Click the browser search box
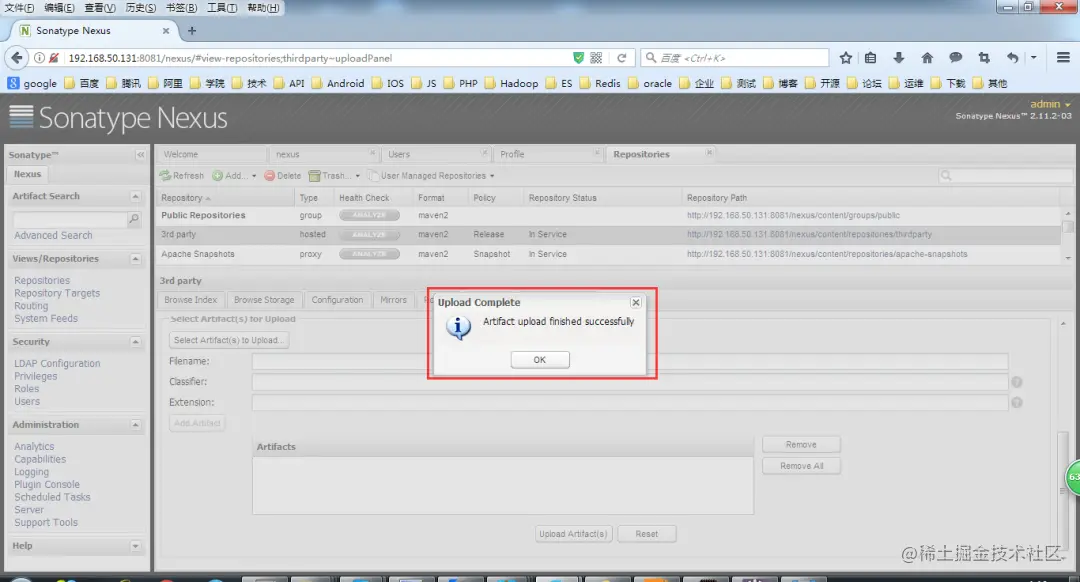Image resolution: width=1080 pixels, height=582 pixels. pos(734,58)
